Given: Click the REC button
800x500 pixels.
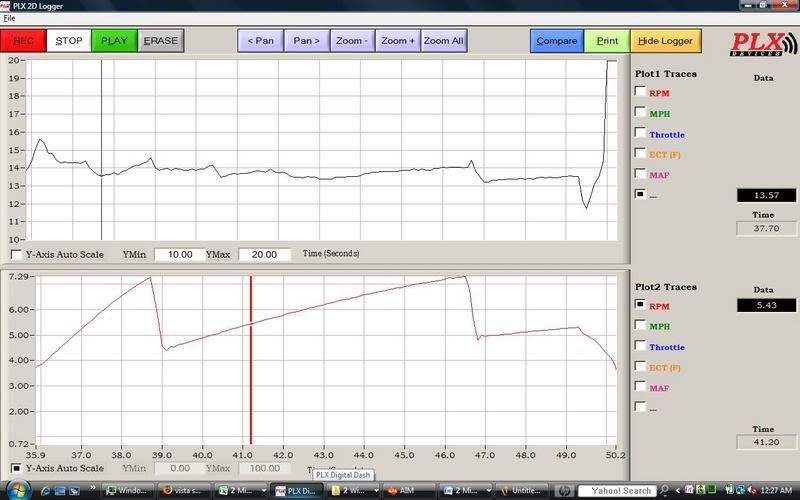Looking at the screenshot, I should click(x=23, y=41).
